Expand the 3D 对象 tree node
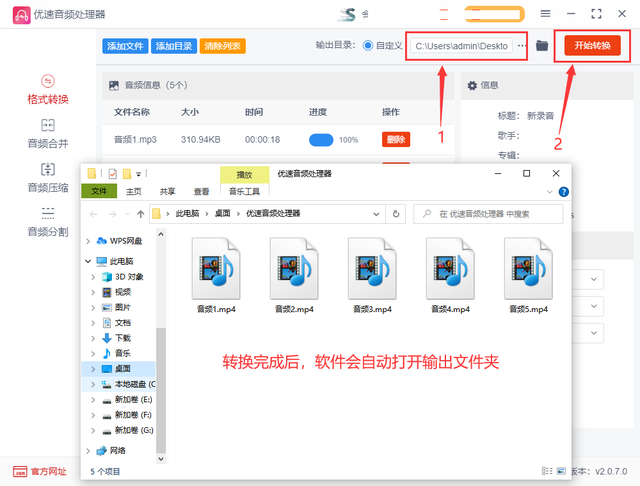640x486 pixels. click(93, 277)
